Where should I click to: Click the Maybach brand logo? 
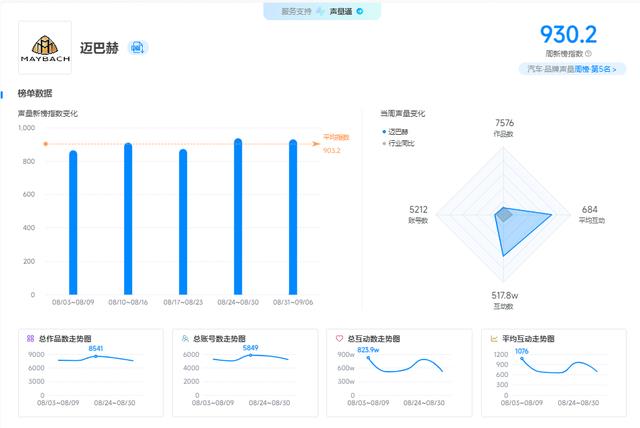tap(45, 47)
